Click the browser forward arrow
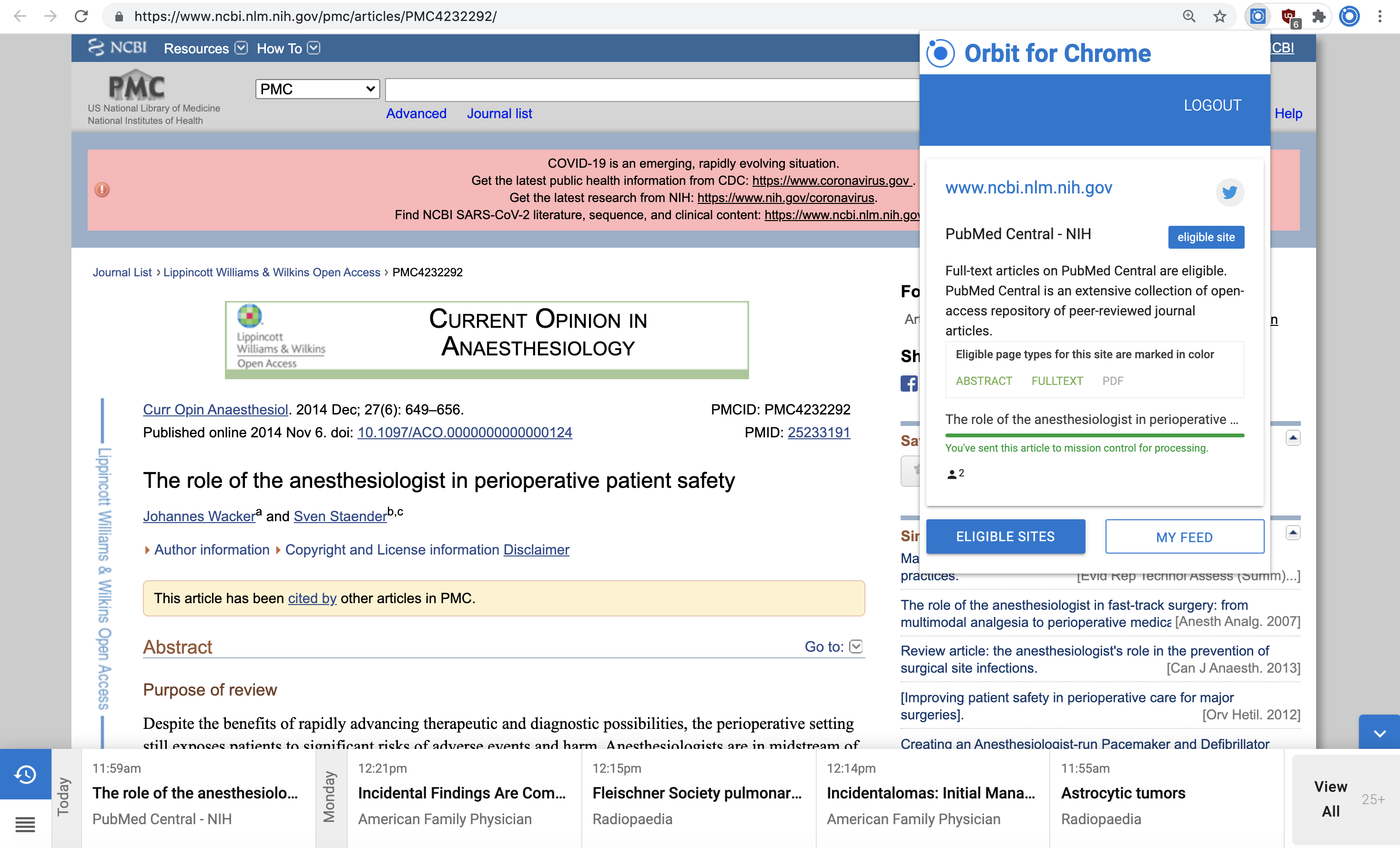This screenshot has height=848, width=1400. tap(51, 16)
